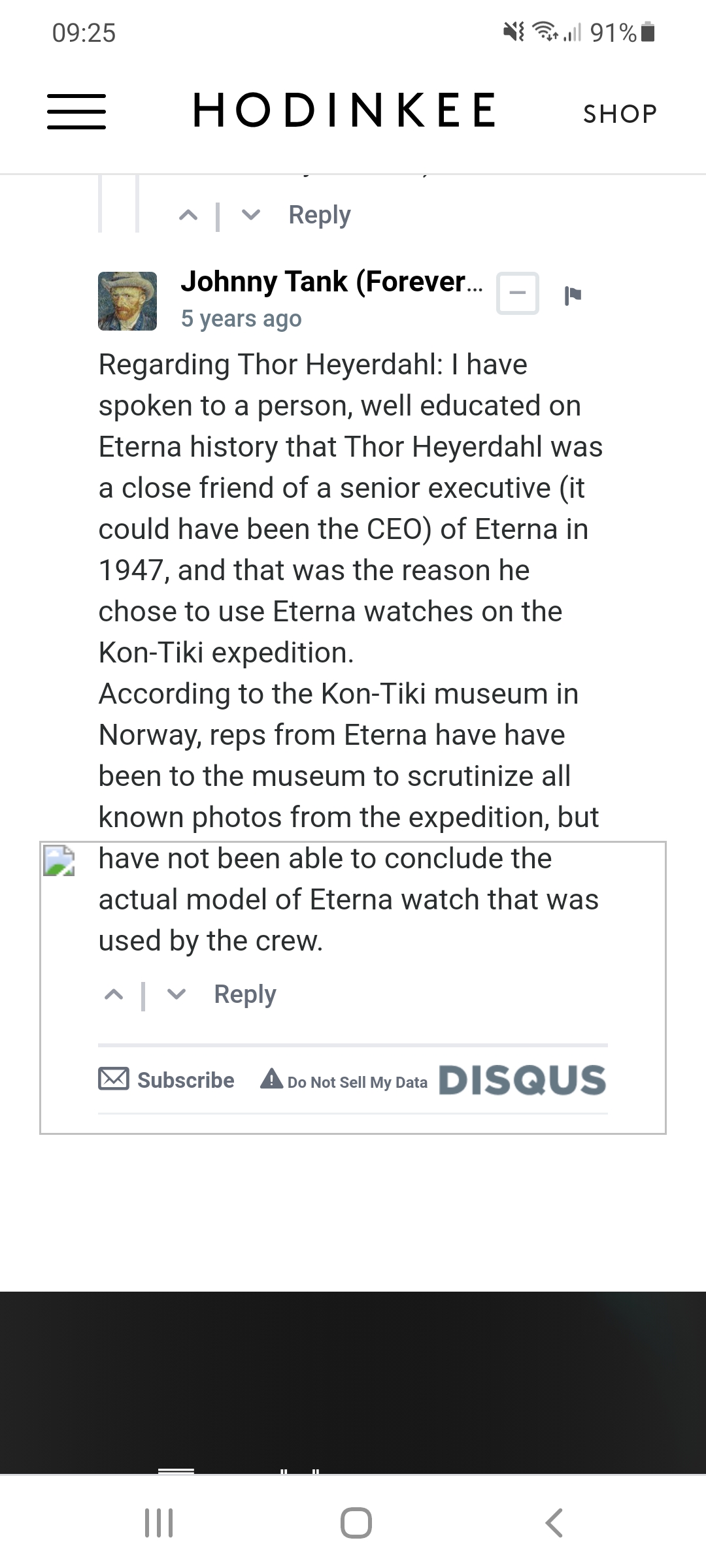Tap the HODINKEE logo
The width and height of the screenshot is (706, 1568).
[344, 110]
